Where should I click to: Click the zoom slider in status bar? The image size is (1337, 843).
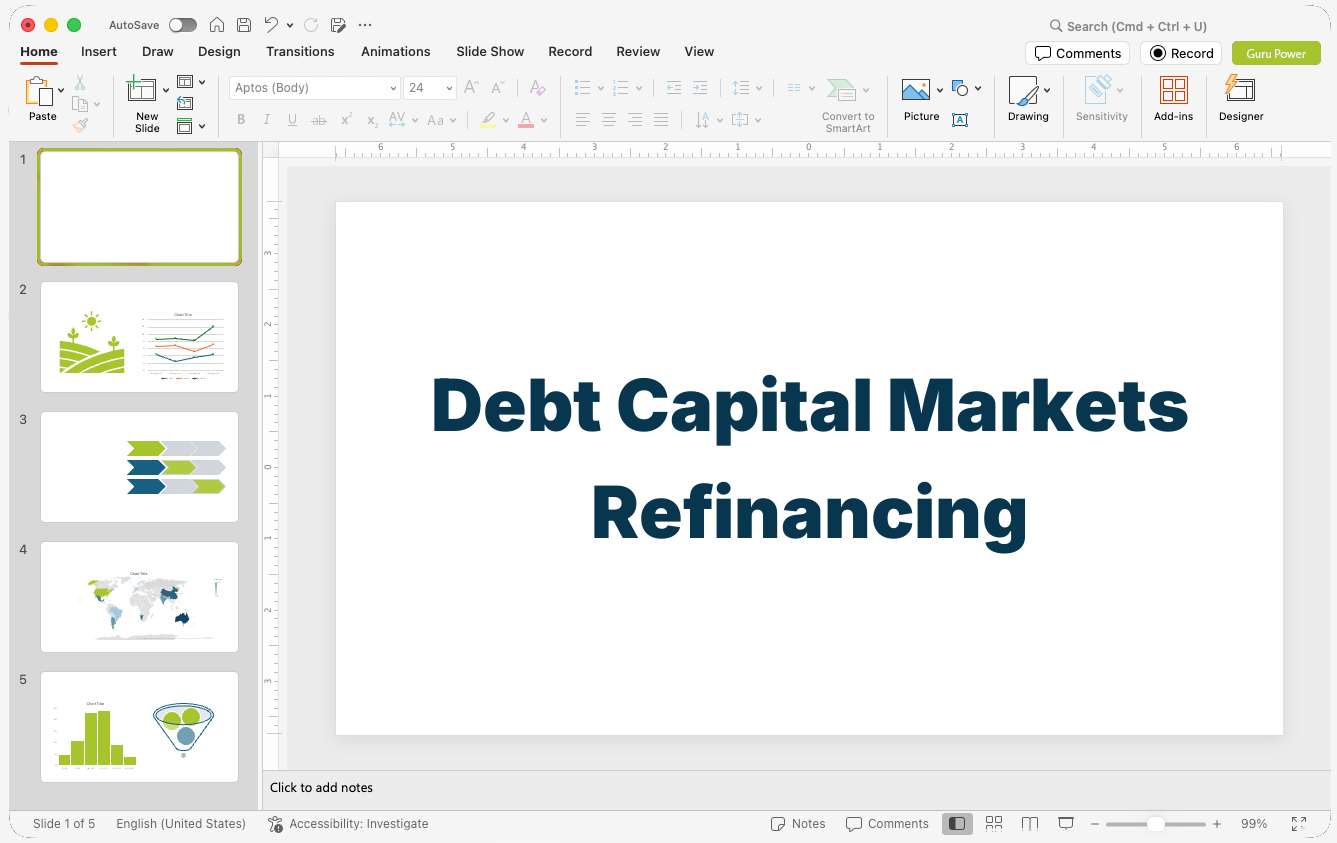1156,824
